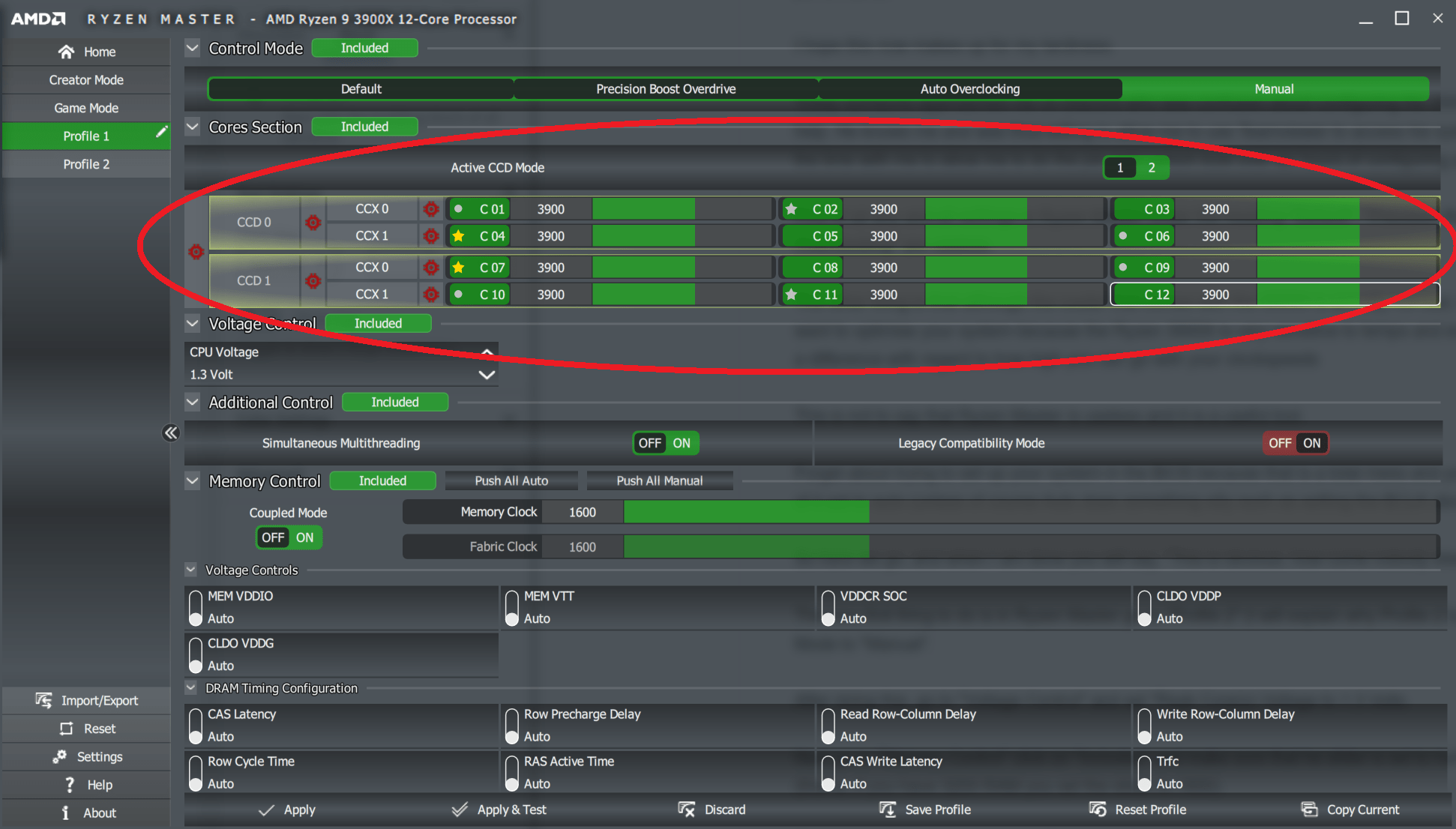Collapse DRAM Timing Configuration subsection
Image resolution: width=1456 pixels, height=829 pixels.
pos(191,687)
